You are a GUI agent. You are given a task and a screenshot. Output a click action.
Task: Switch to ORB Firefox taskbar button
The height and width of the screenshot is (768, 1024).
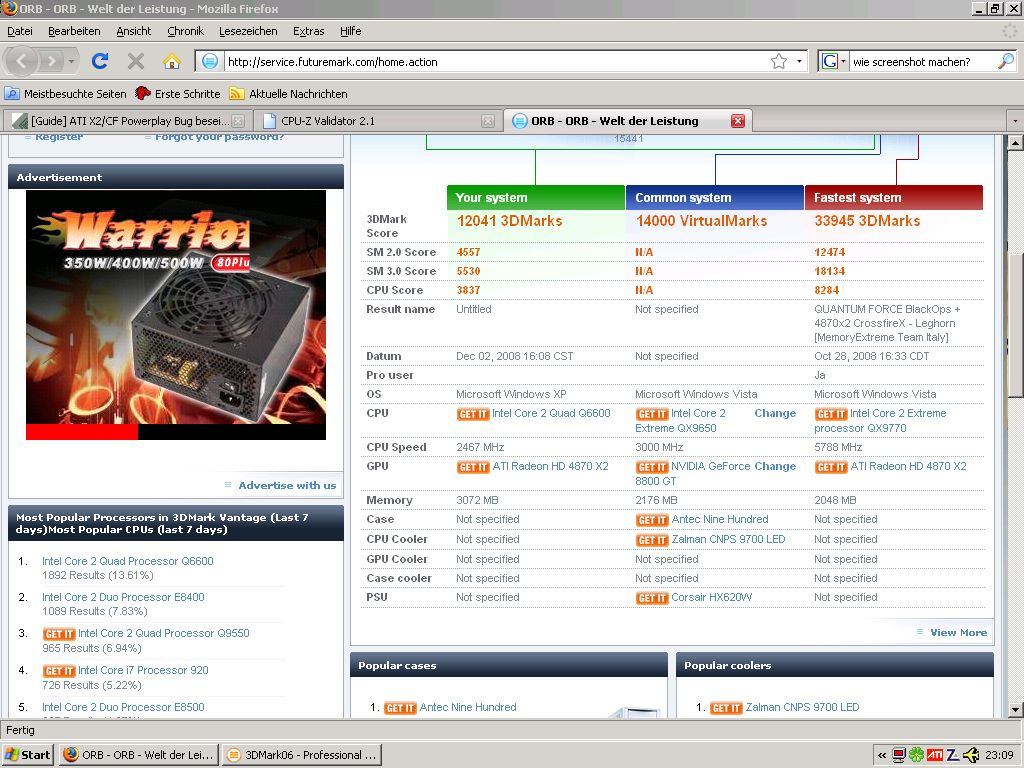(x=138, y=755)
